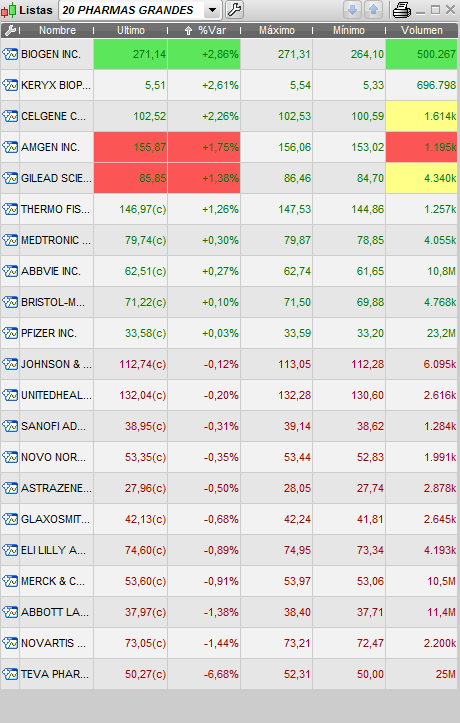Select the AMGEN INC. name cell
The height and width of the screenshot is (723, 460).
tap(57, 147)
